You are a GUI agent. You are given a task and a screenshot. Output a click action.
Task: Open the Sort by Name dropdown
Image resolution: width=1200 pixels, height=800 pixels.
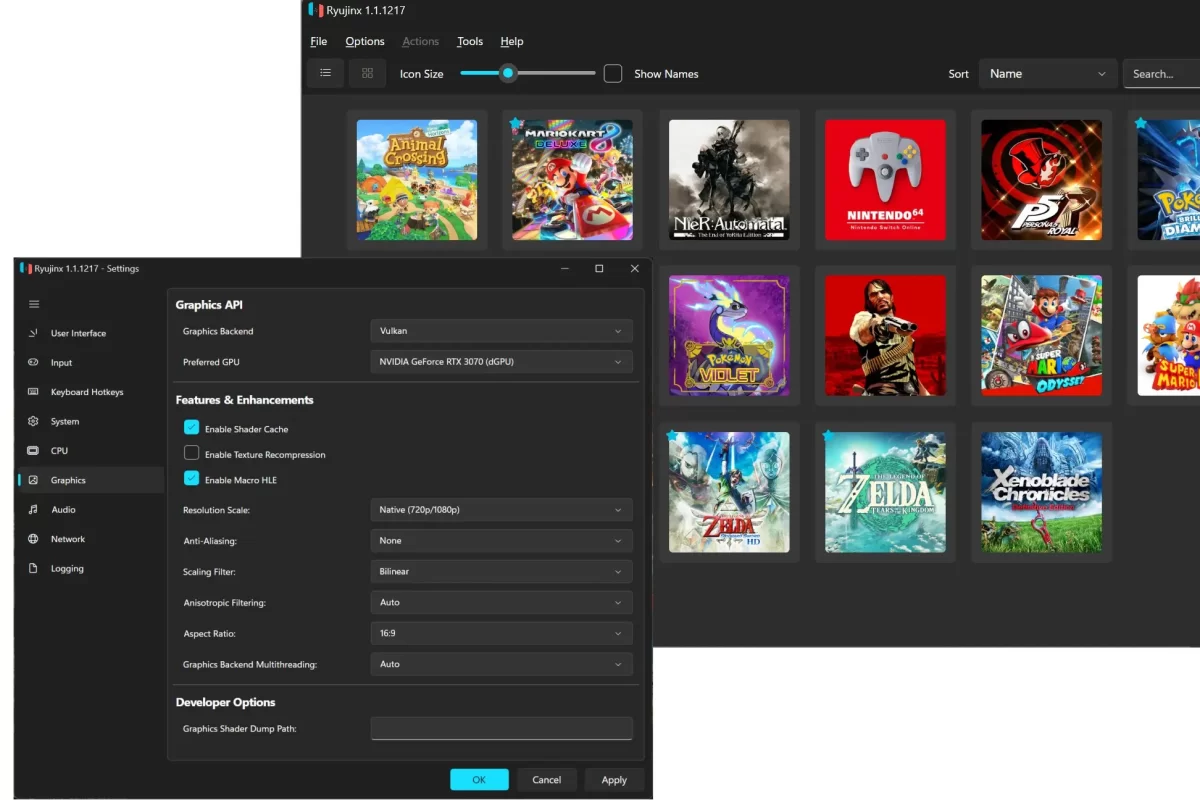pos(1047,74)
